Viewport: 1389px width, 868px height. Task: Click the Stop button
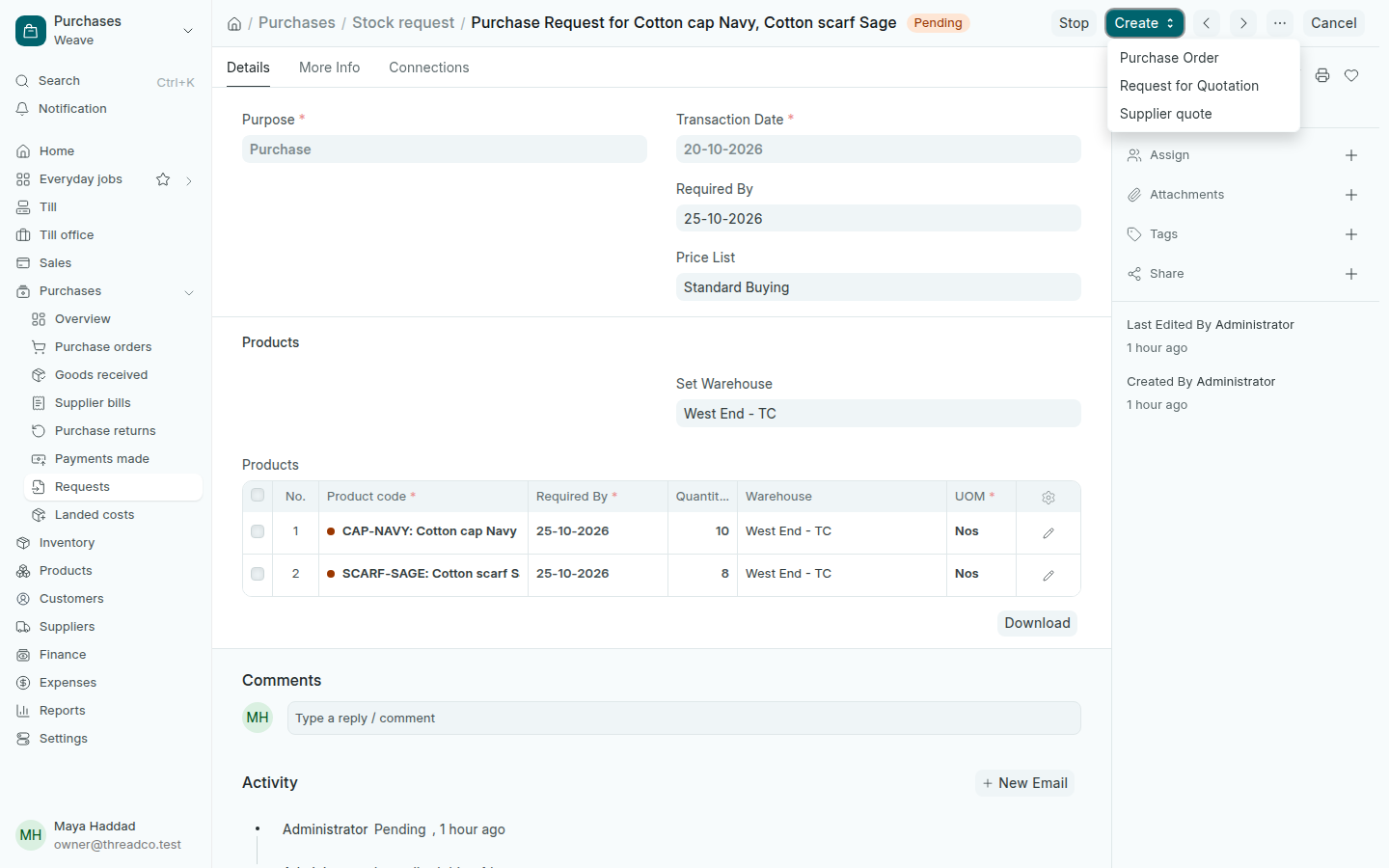[x=1074, y=23]
